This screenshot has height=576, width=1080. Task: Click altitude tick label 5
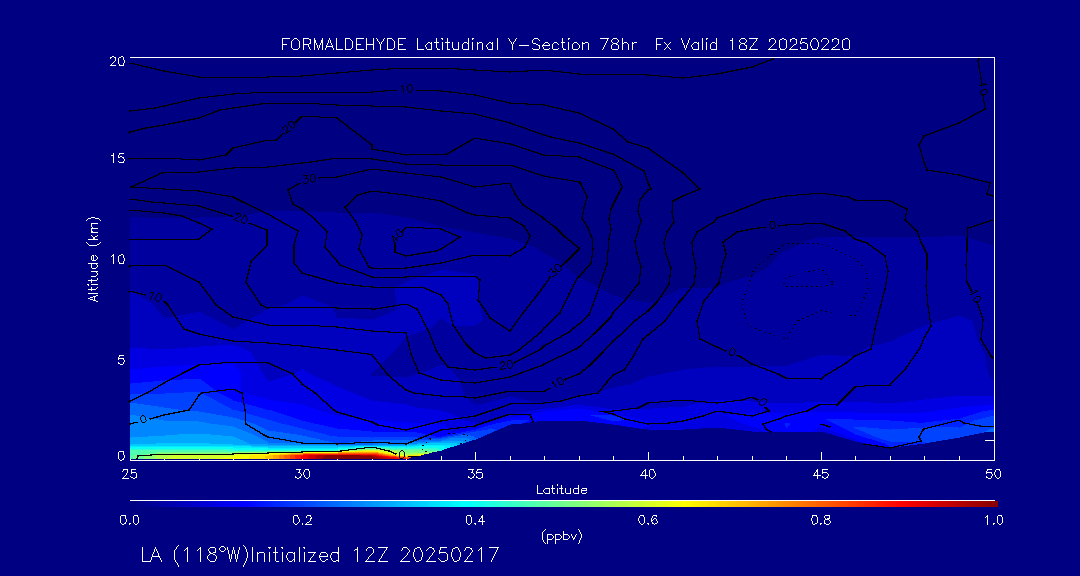(121, 360)
